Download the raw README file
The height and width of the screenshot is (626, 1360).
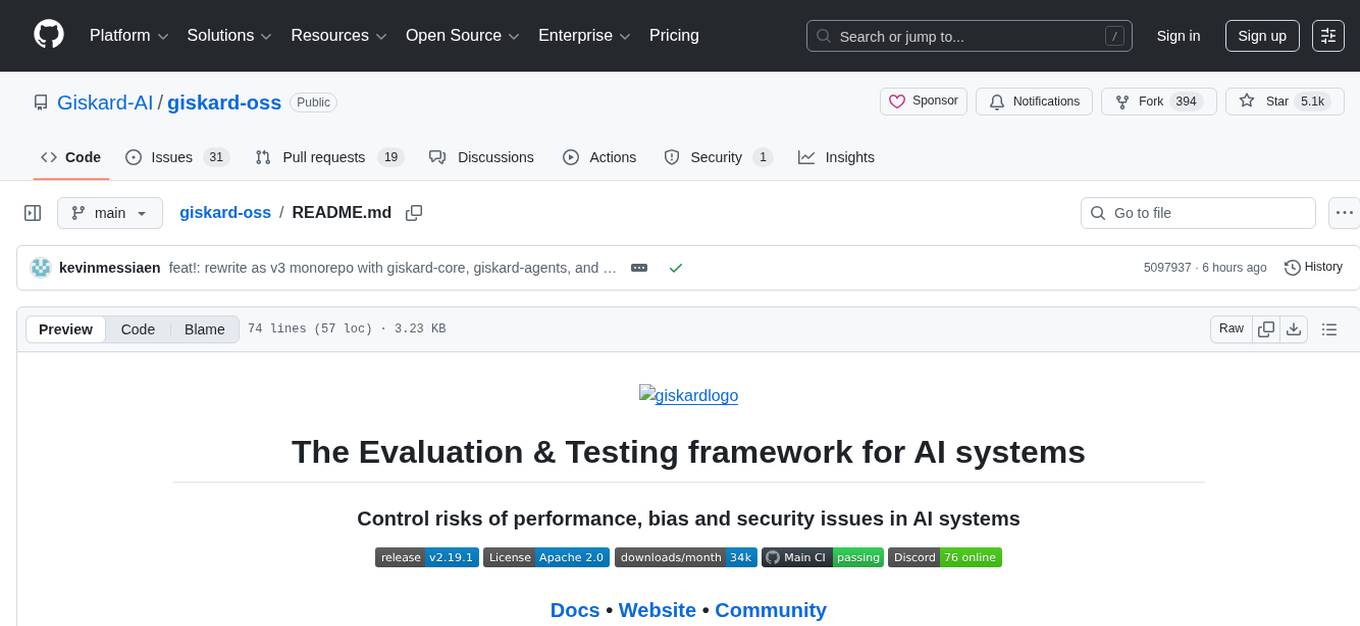click(1294, 328)
